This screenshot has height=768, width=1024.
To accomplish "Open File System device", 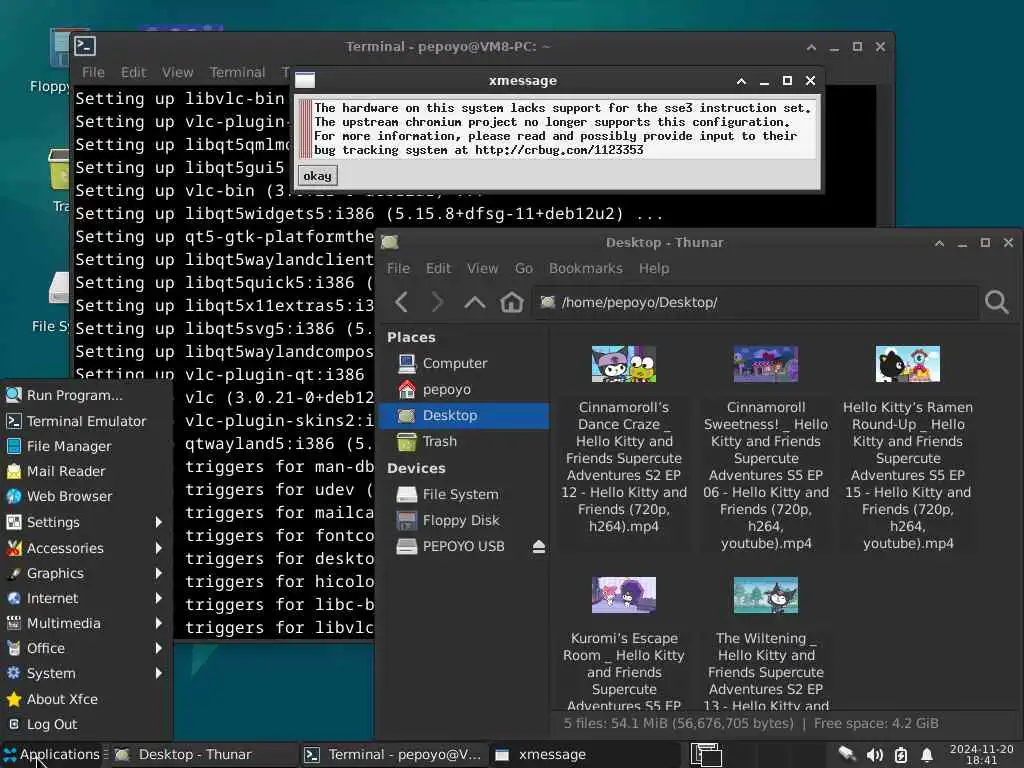I will click(460, 494).
